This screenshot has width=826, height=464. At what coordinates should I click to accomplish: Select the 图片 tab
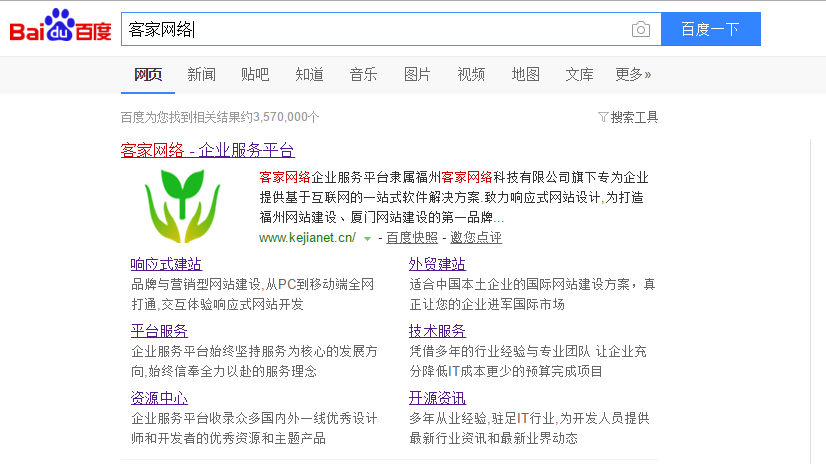click(417, 74)
